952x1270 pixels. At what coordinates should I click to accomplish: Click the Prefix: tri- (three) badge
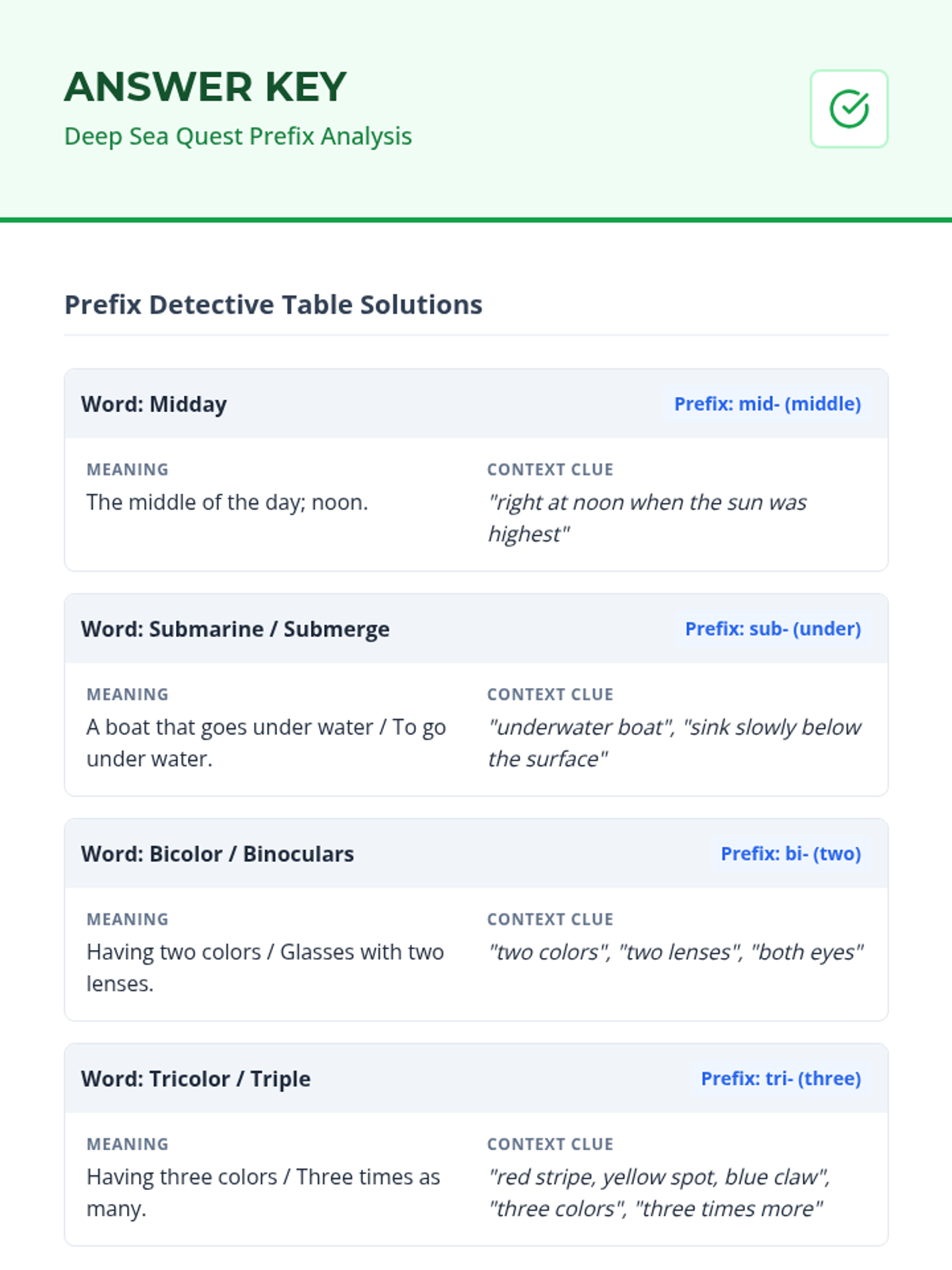pos(781,1079)
